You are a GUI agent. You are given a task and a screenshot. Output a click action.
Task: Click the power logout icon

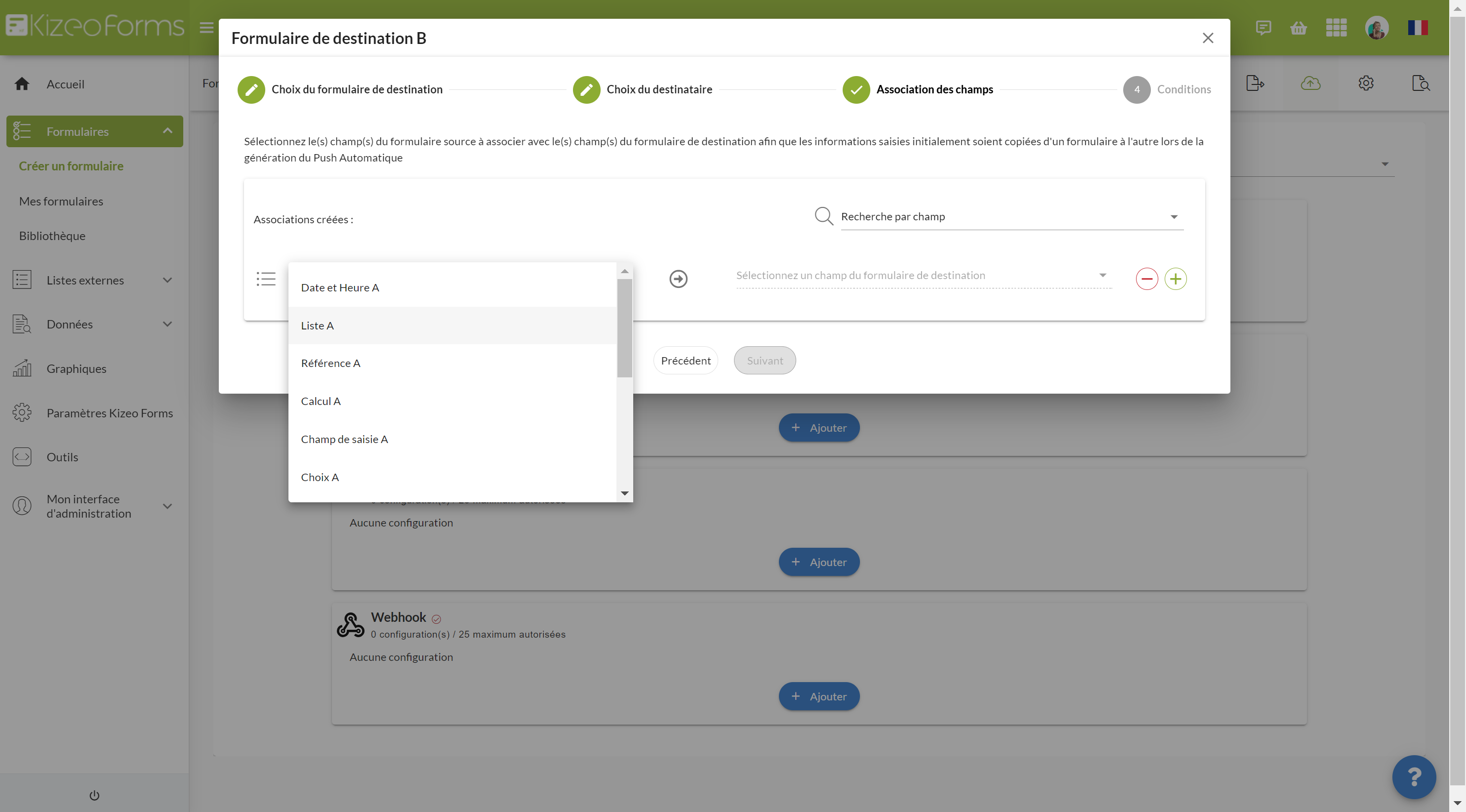click(94, 796)
